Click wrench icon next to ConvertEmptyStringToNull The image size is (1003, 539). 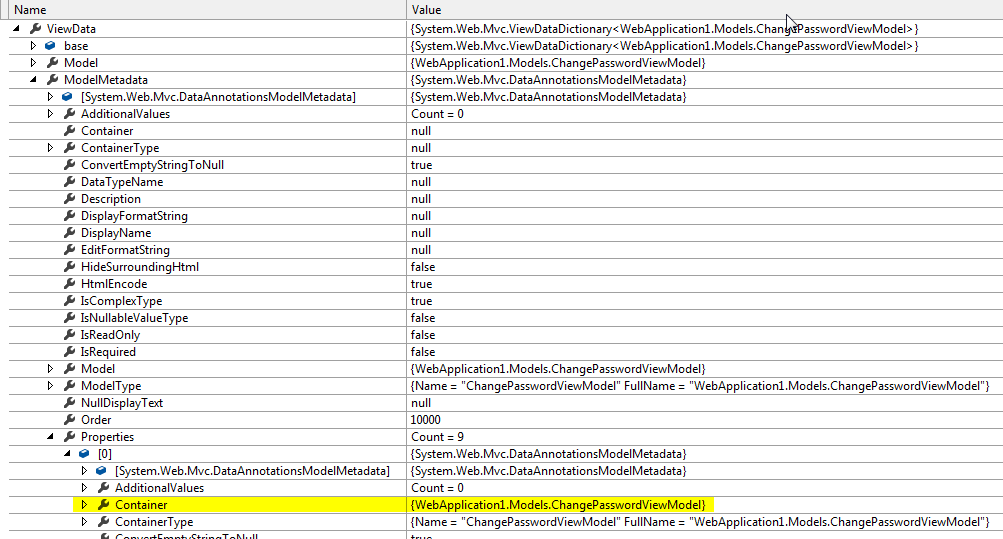click(x=70, y=165)
